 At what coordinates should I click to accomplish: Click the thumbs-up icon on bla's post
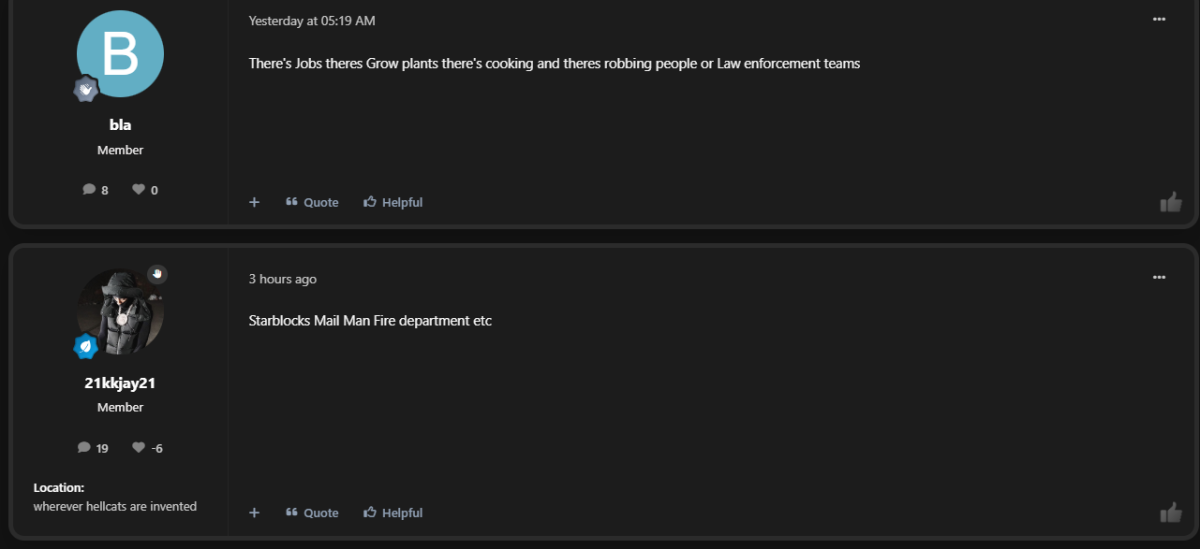(1170, 203)
